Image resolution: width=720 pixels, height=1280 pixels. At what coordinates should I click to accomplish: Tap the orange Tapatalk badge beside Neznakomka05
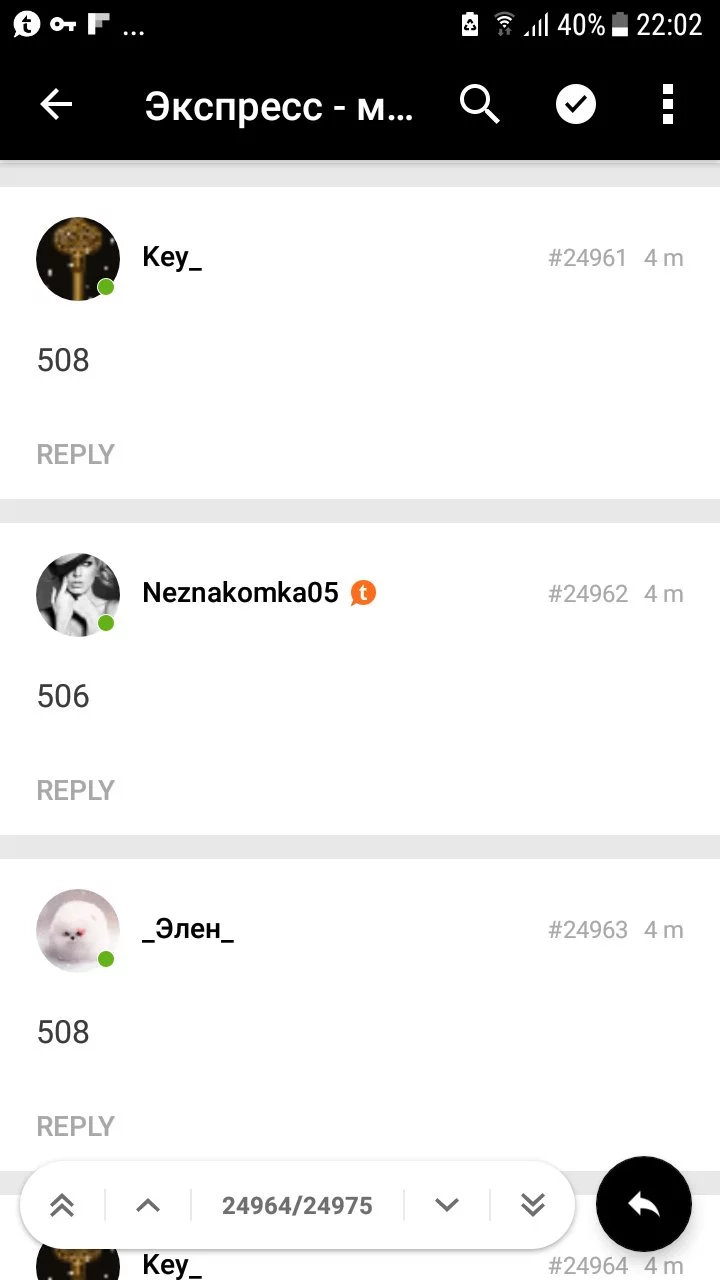tap(364, 593)
